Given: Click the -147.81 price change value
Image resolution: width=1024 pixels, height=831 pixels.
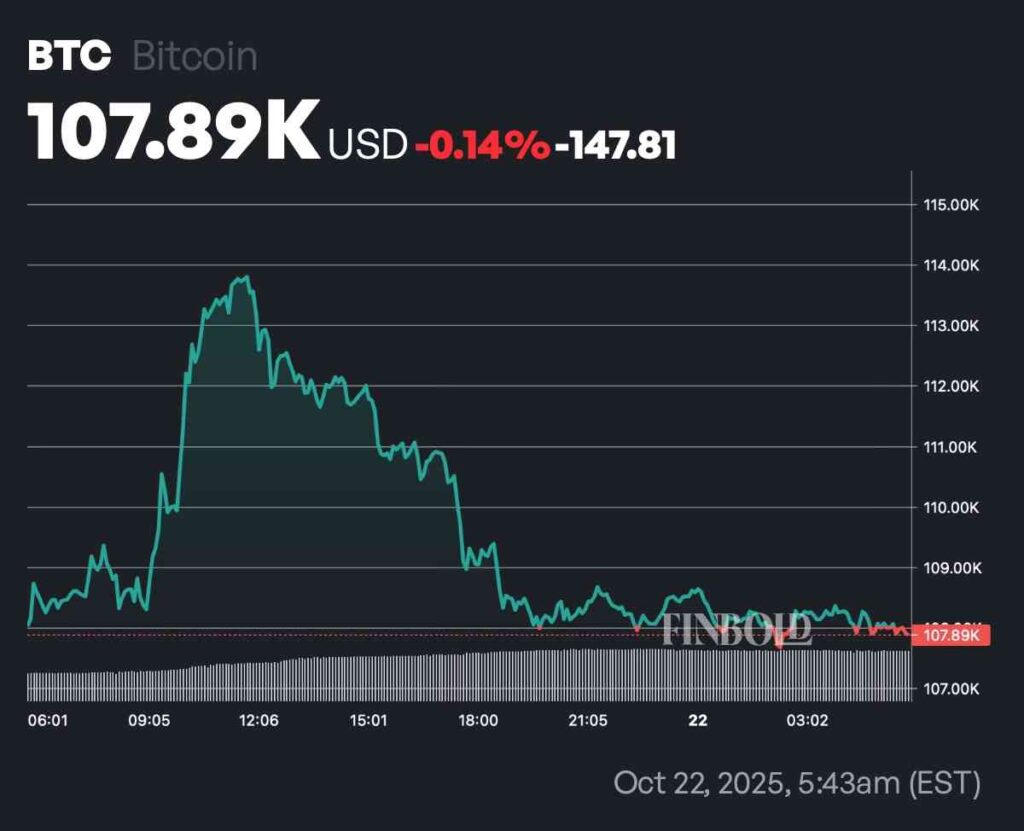Looking at the screenshot, I should point(616,146).
